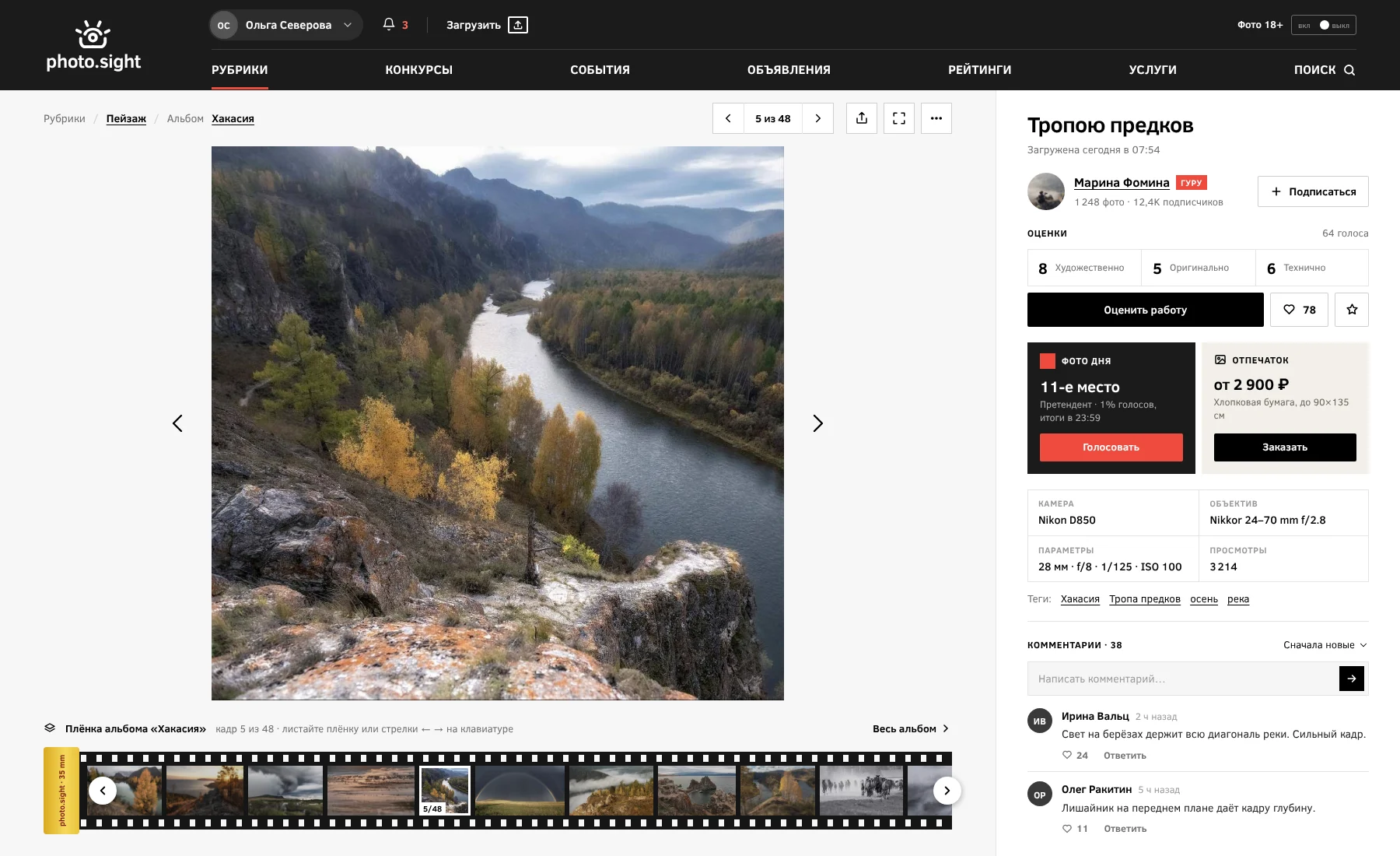Open the three-dots more options menu
This screenshot has height=856, width=1400.
[936, 118]
